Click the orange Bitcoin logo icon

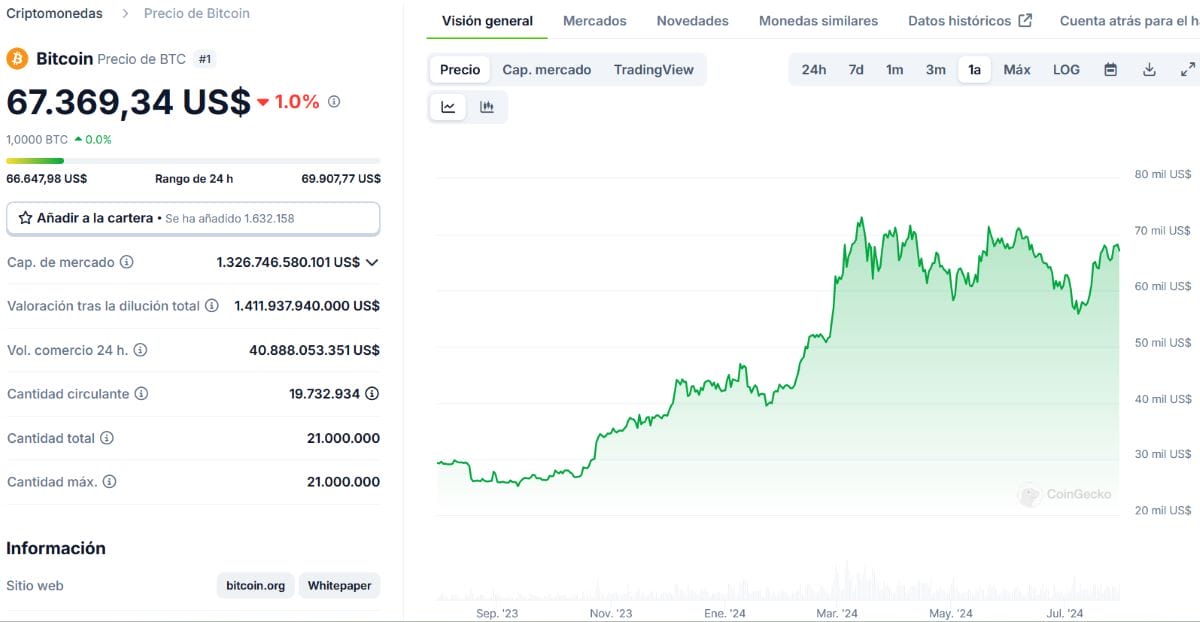(17, 59)
